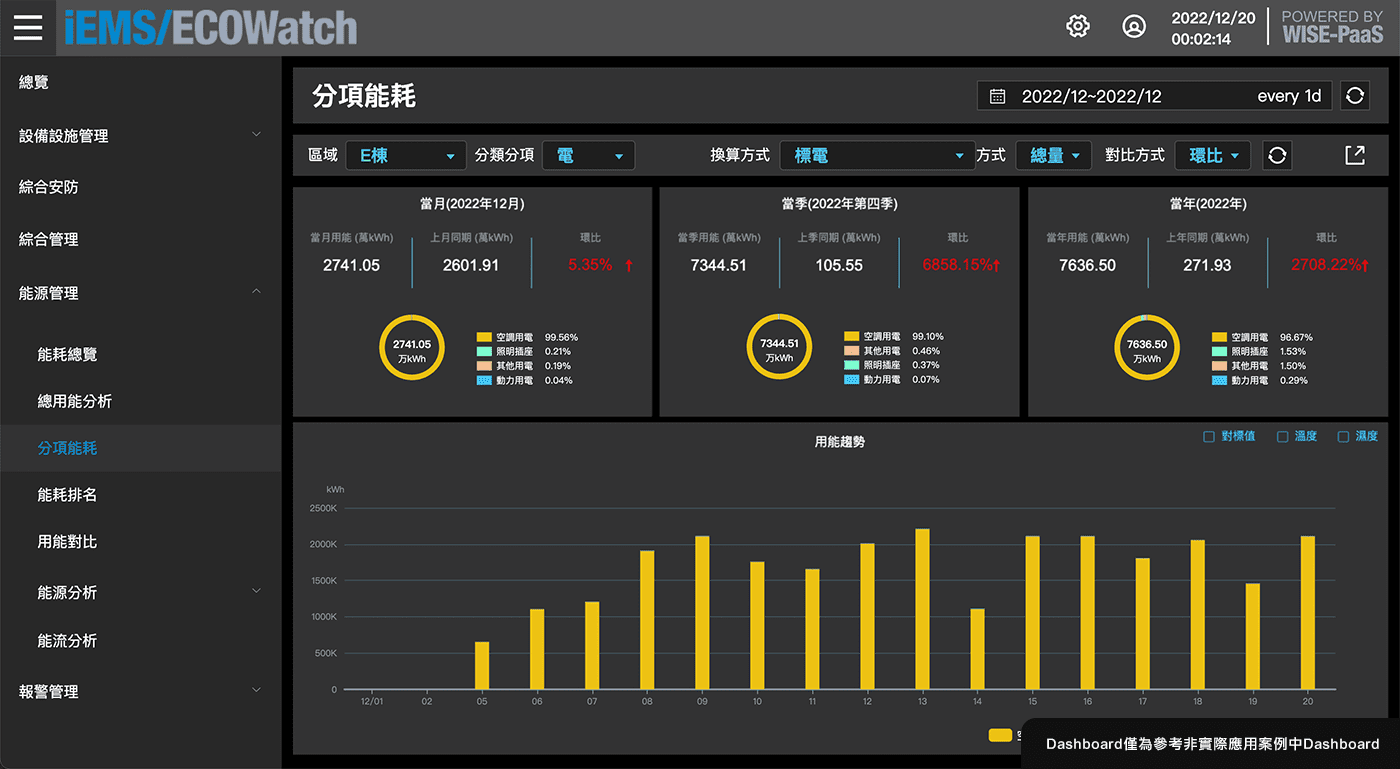Image resolution: width=1400 pixels, height=769 pixels.
Task: Click the export icon in the filter bar
Action: (1355, 155)
